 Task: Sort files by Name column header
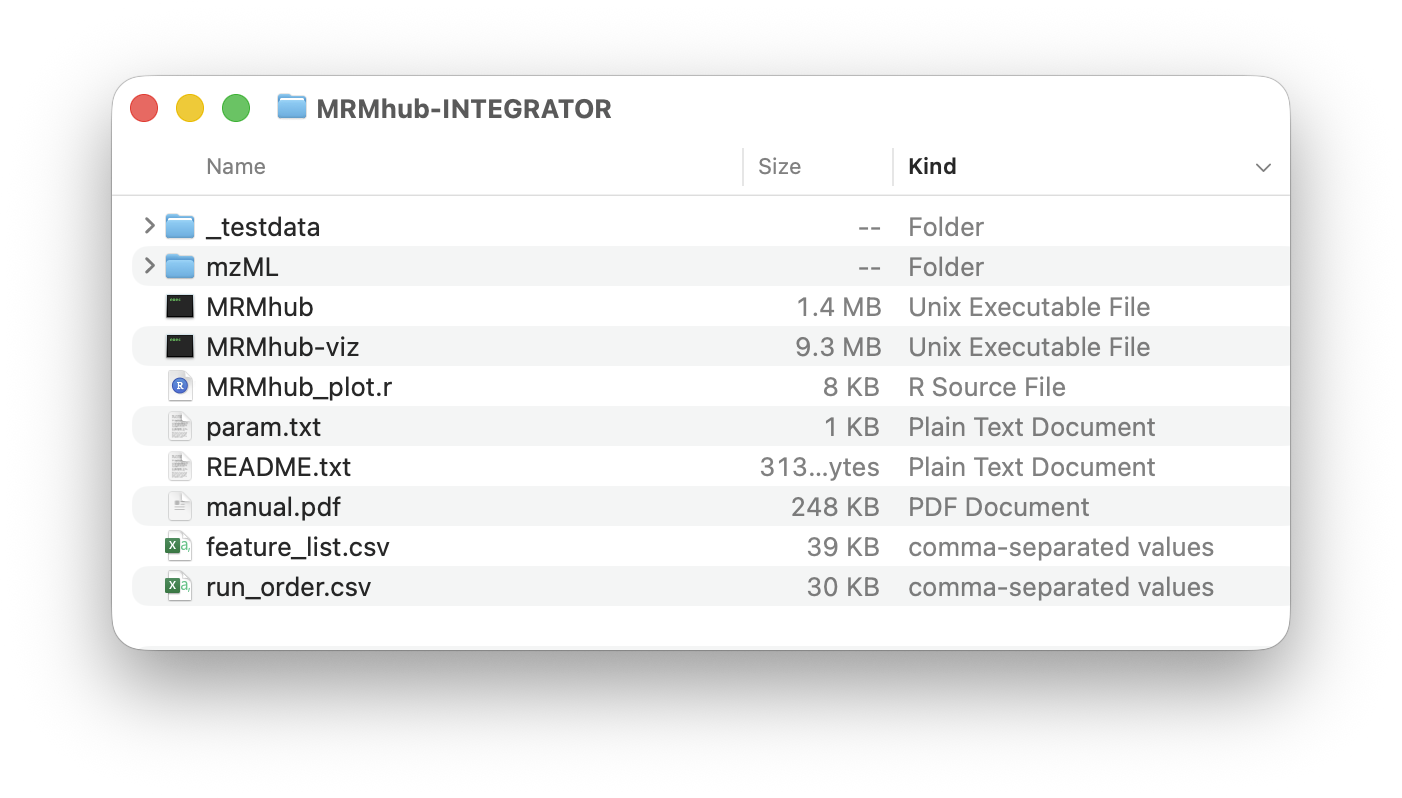click(236, 167)
